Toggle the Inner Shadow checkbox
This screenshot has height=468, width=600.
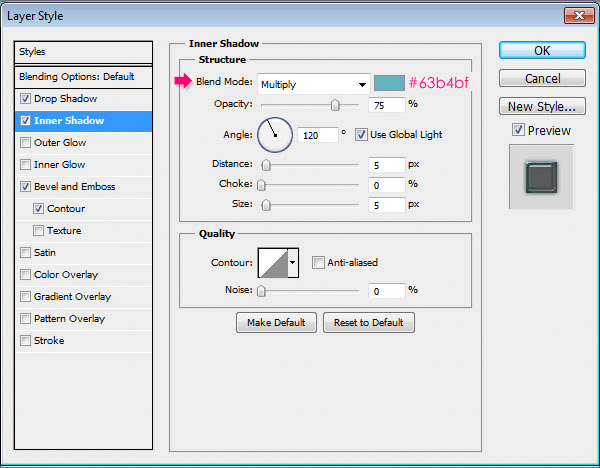(x=25, y=121)
